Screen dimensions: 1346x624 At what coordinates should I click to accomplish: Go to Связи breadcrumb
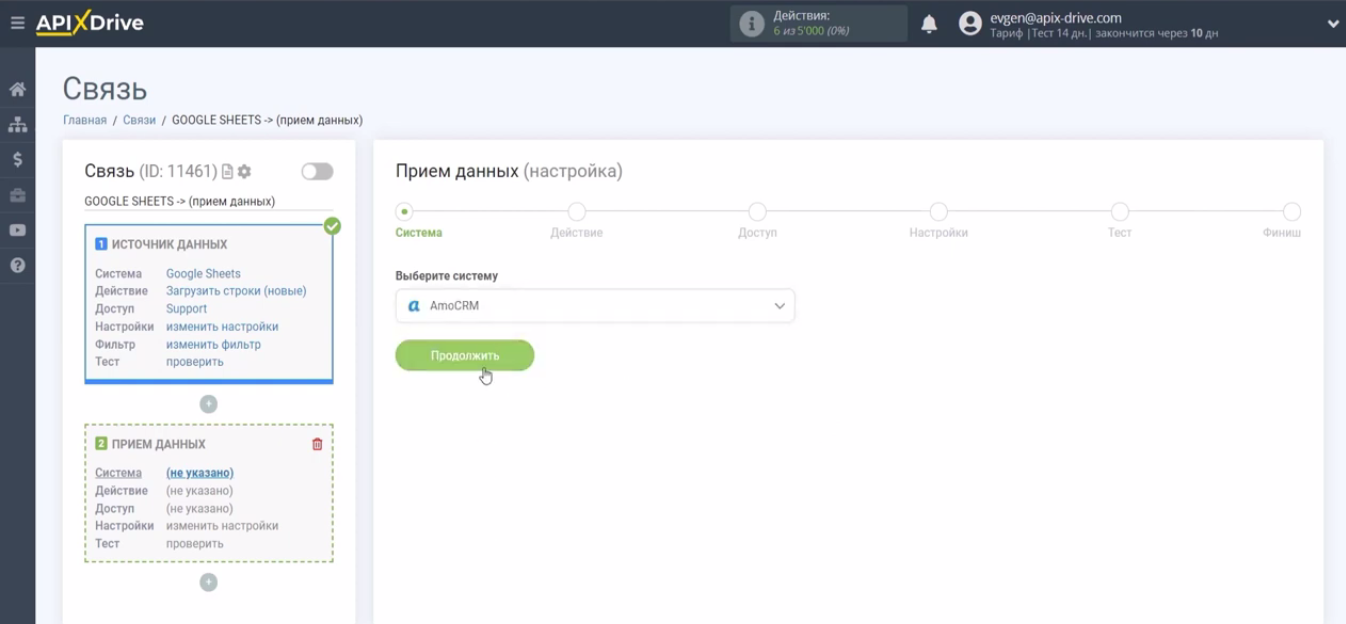click(140, 120)
